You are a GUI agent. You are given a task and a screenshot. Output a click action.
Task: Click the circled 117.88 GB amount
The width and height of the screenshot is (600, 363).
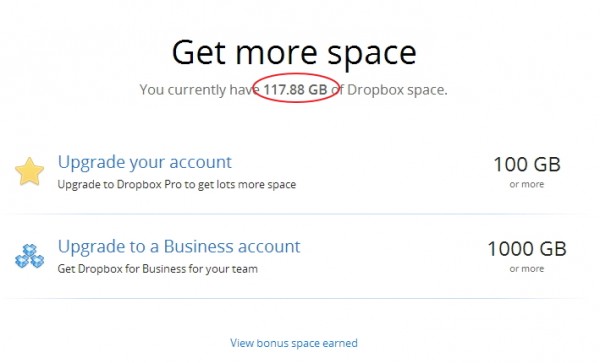(295, 90)
